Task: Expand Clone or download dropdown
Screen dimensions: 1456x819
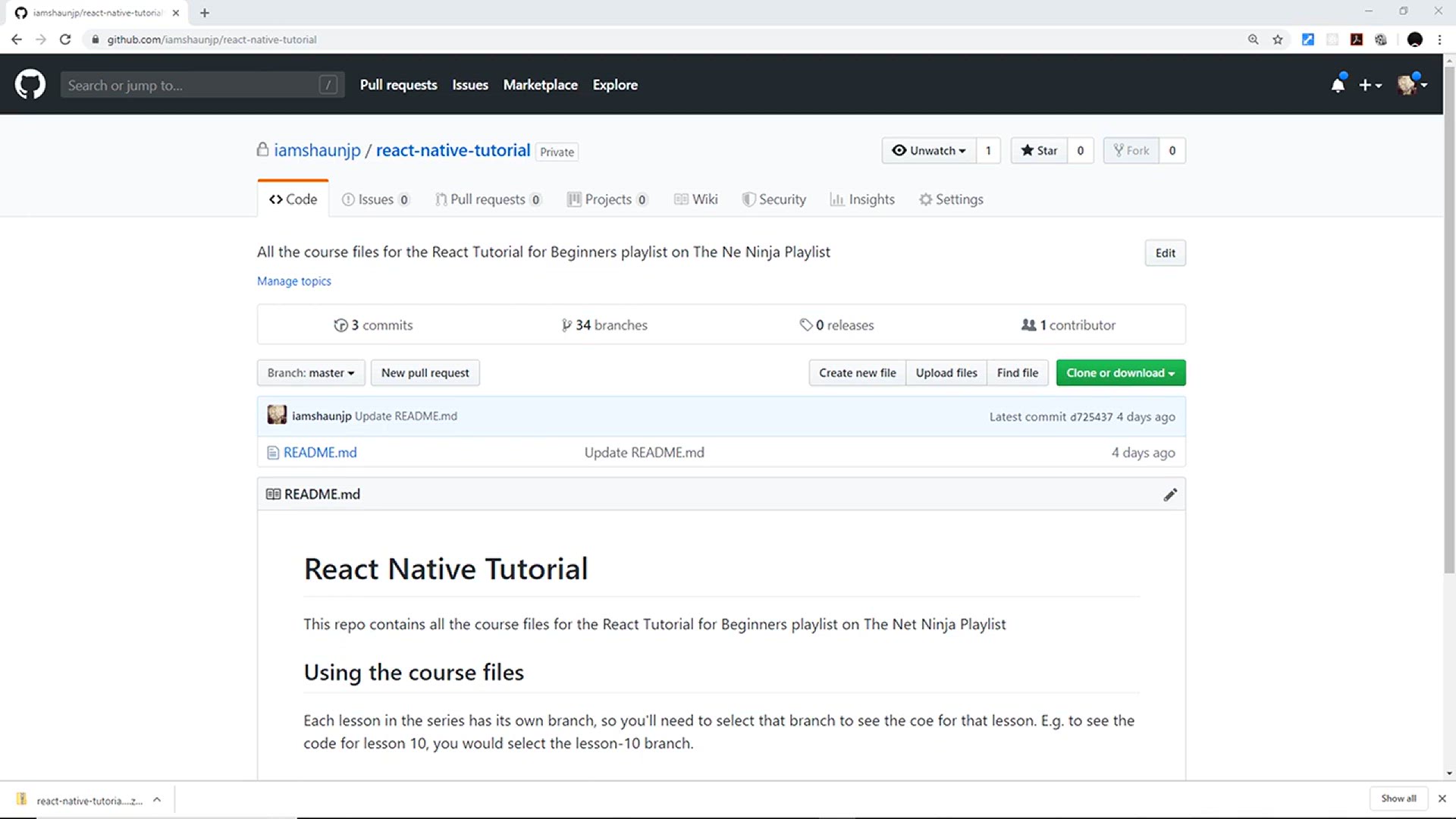Action: pyautogui.click(x=1121, y=372)
